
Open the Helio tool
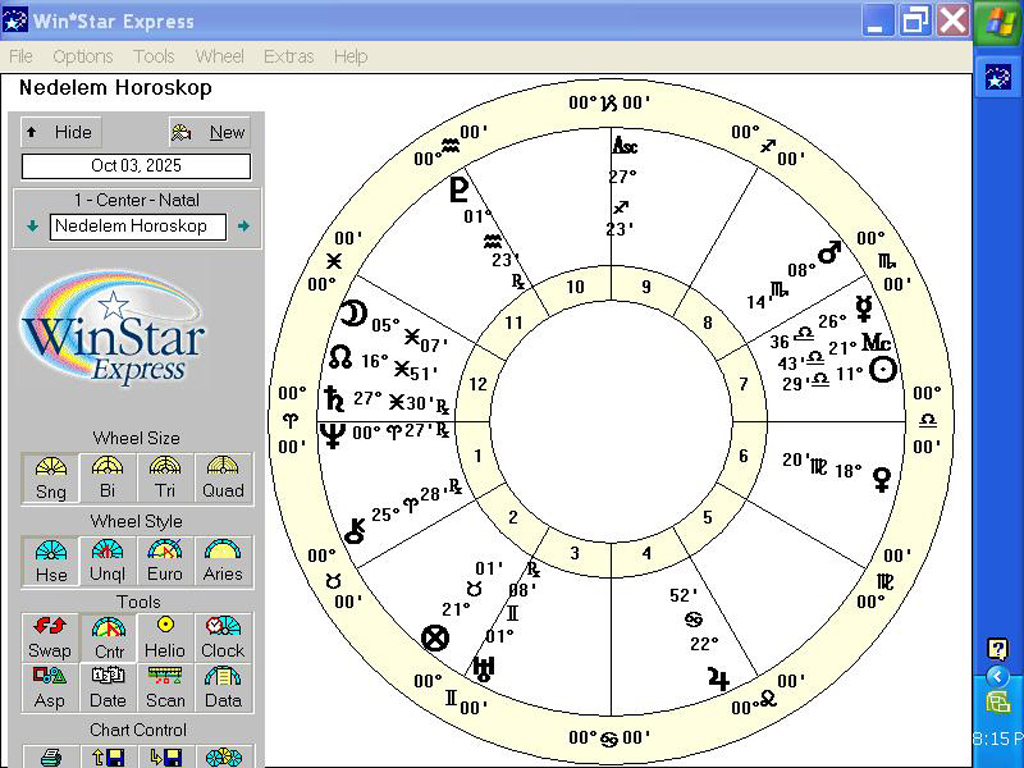(x=165, y=637)
